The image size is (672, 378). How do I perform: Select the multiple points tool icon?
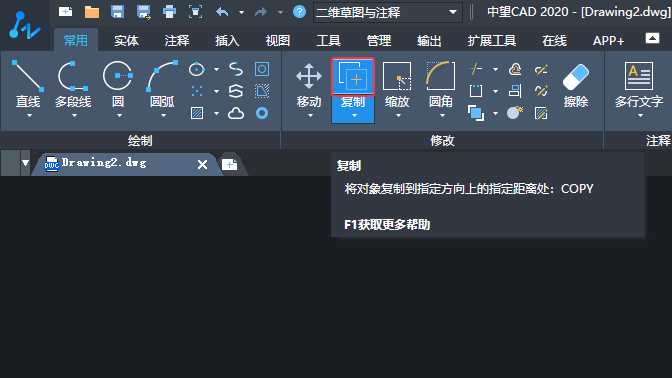pos(197,91)
